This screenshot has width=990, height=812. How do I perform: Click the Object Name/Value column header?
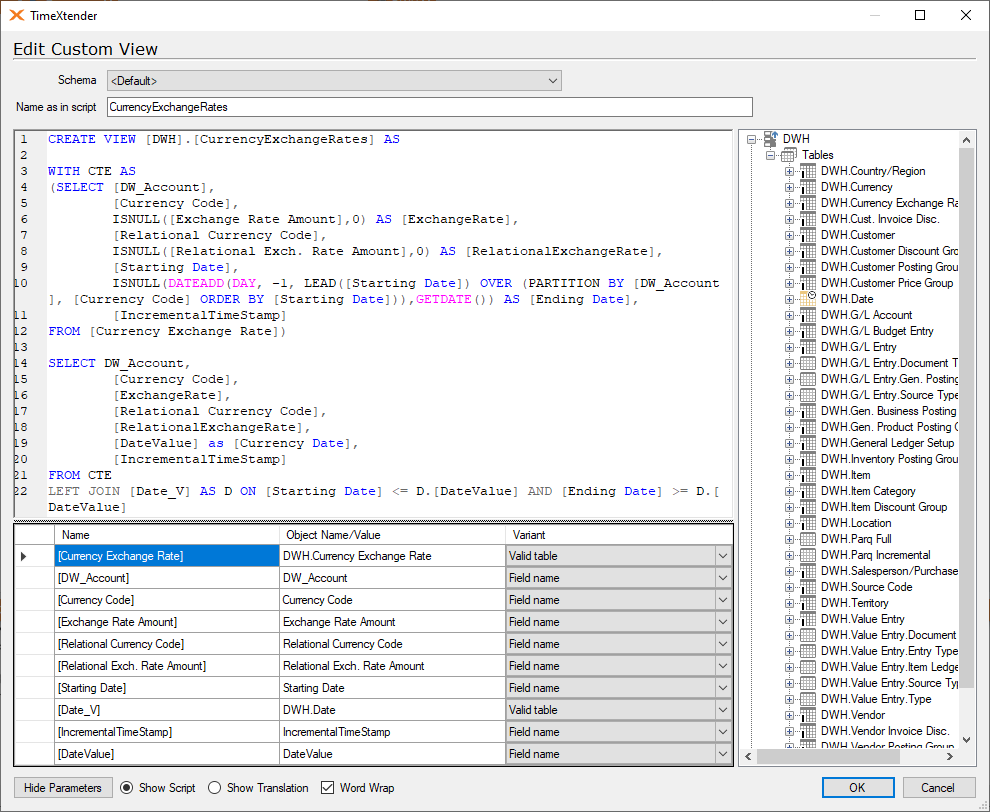tap(392, 535)
